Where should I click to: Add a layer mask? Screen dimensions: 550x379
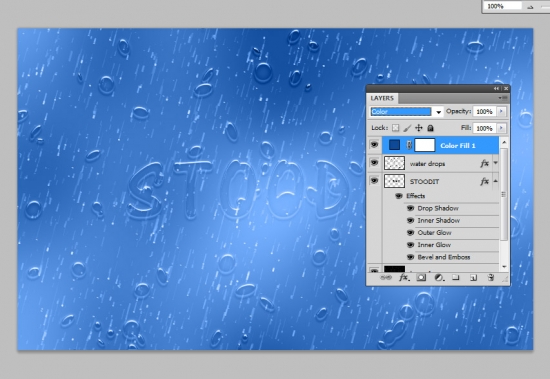point(421,278)
